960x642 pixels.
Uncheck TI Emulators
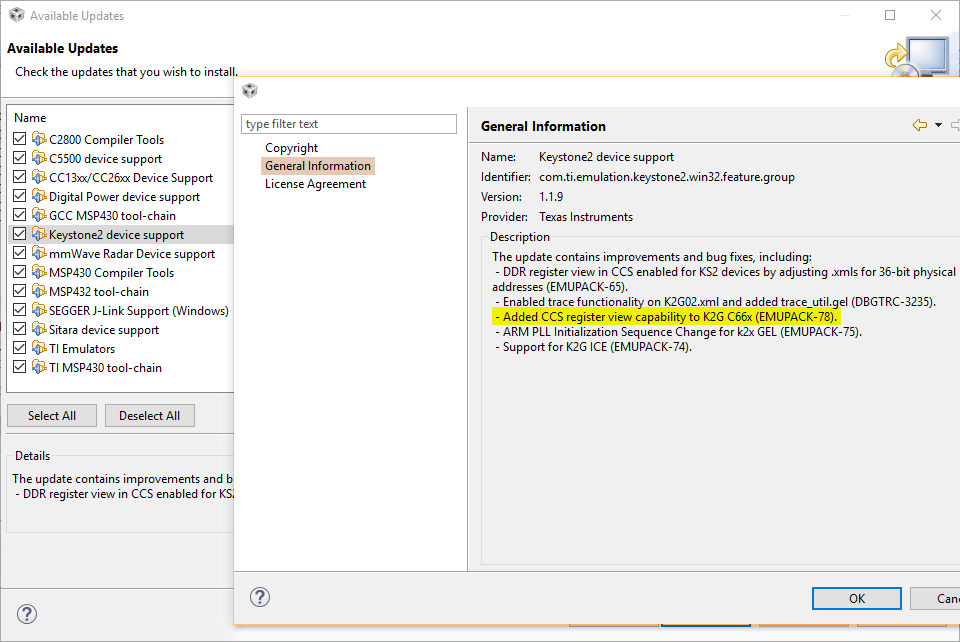tap(19, 348)
